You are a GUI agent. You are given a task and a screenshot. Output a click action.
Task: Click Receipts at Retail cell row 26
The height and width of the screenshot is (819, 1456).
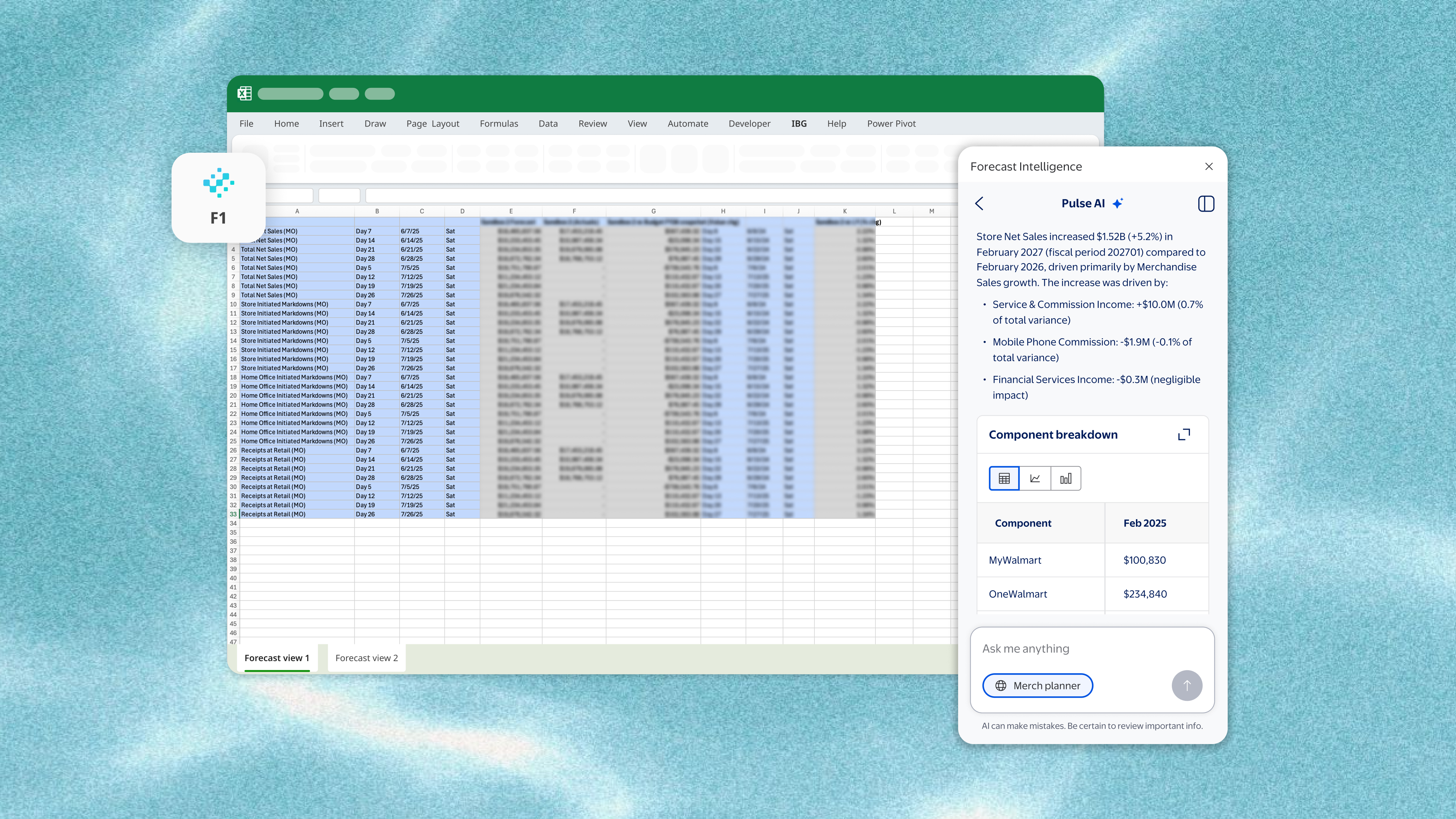coord(297,450)
